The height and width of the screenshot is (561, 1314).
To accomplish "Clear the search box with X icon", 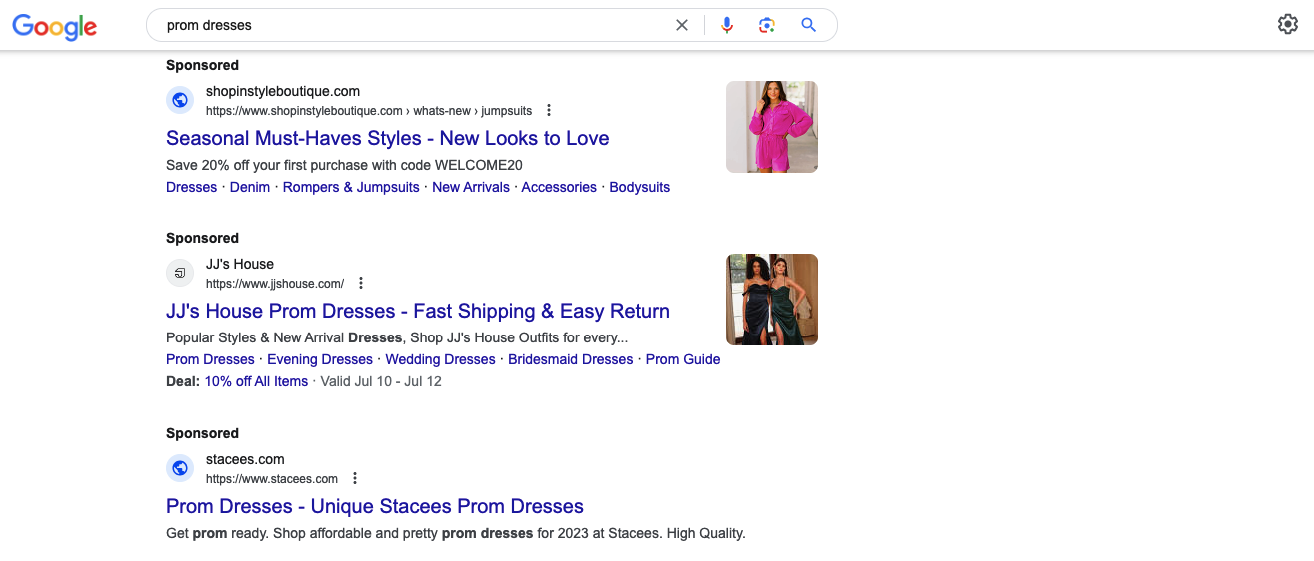I will tap(682, 25).
